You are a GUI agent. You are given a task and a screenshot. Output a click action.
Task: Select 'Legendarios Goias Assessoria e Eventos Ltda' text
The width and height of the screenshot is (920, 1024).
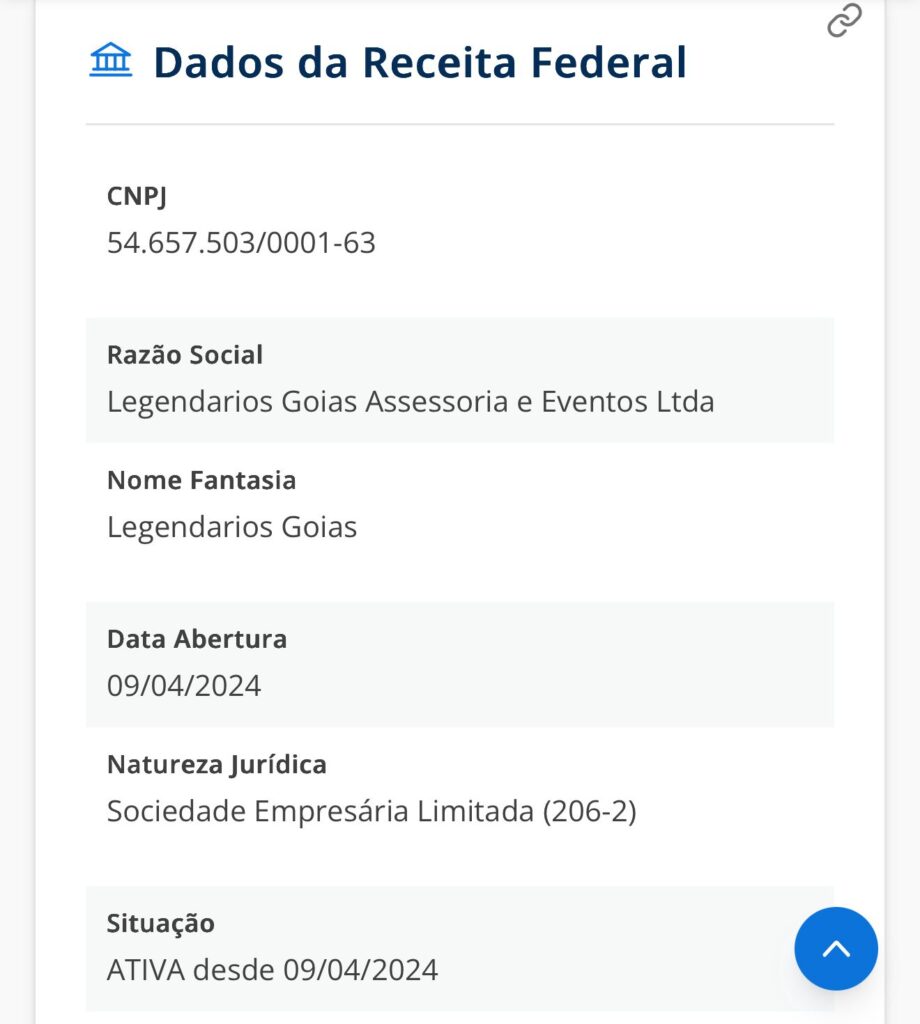(x=410, y=402)
